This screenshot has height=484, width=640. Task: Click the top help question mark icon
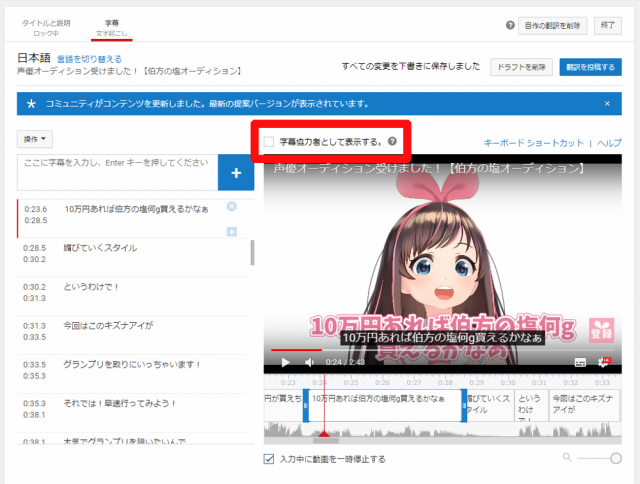[x=510, y=25]
